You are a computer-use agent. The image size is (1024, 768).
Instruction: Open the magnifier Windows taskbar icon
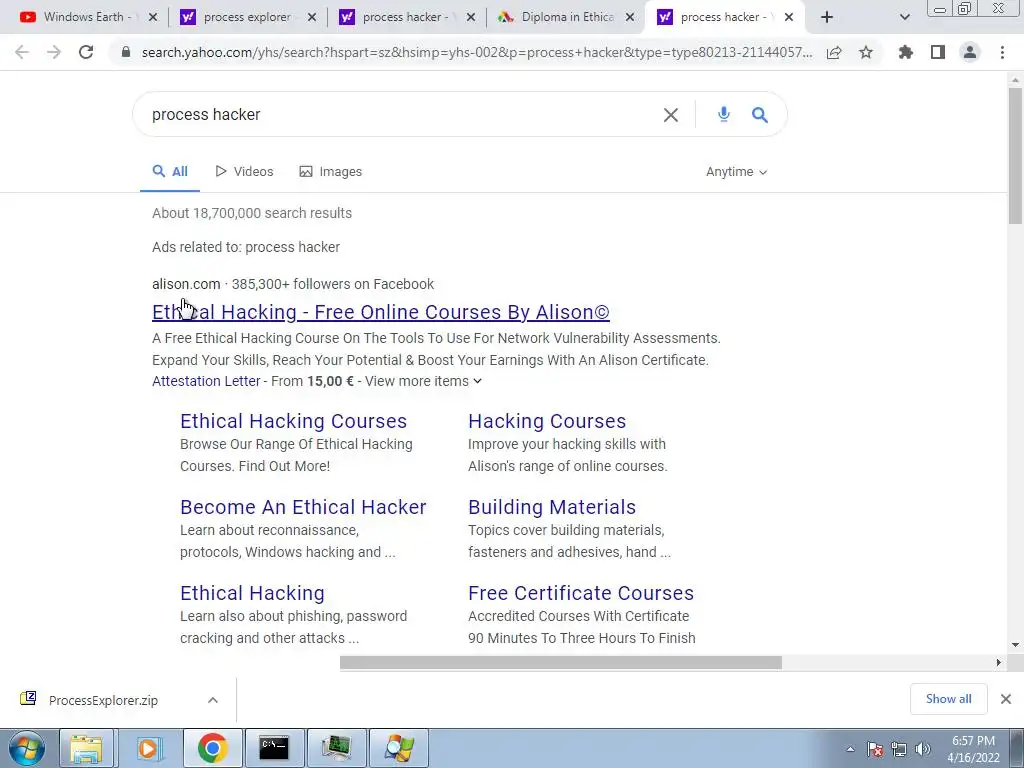(x=399, y=748)
